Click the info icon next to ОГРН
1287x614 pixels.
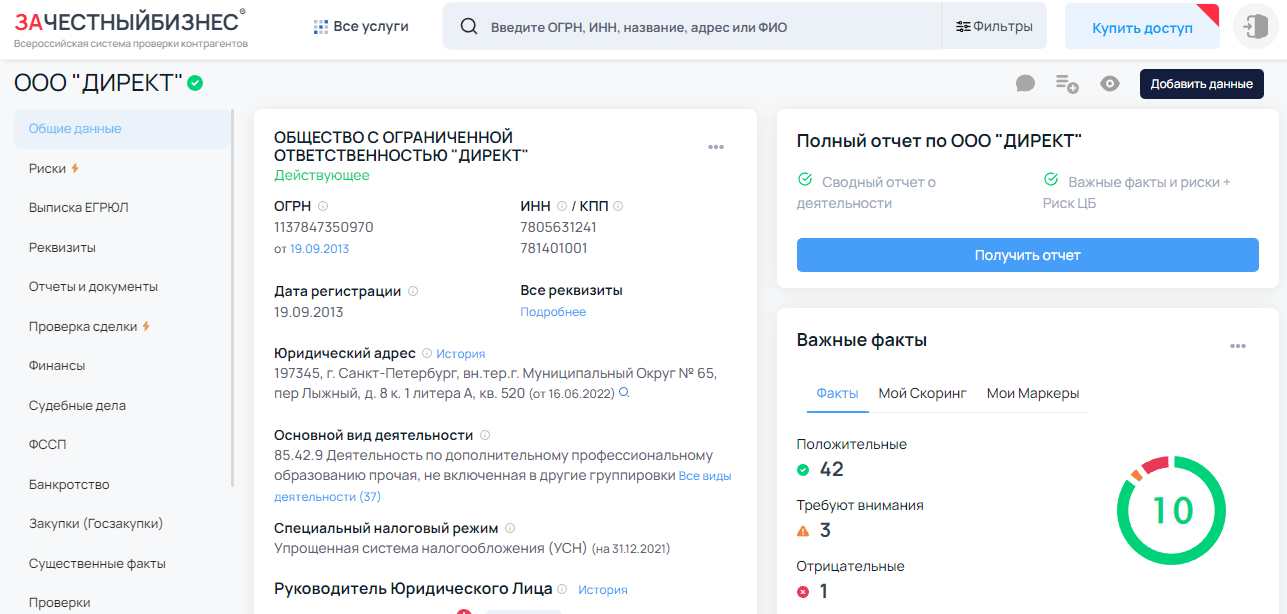click(x=321, y=206)
